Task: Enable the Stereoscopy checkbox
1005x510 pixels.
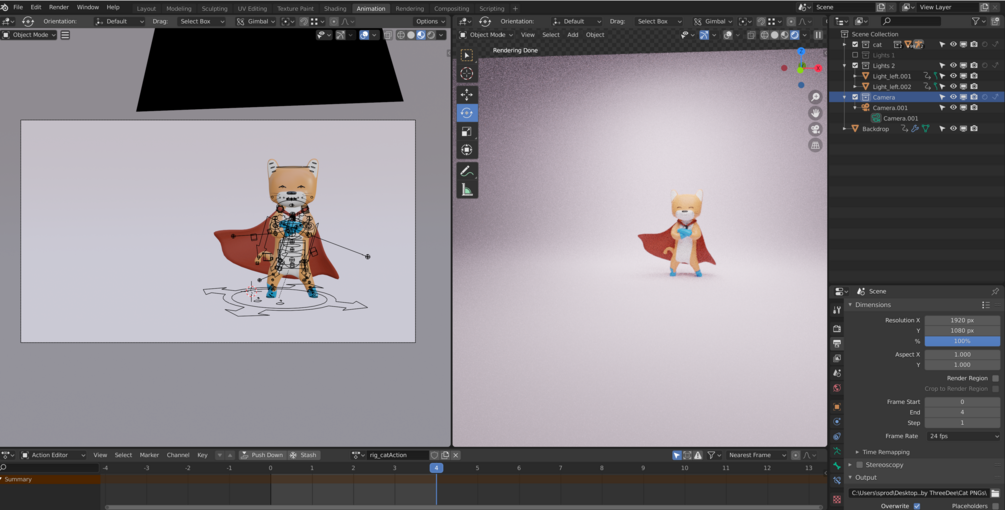Action: pos(860,465)
